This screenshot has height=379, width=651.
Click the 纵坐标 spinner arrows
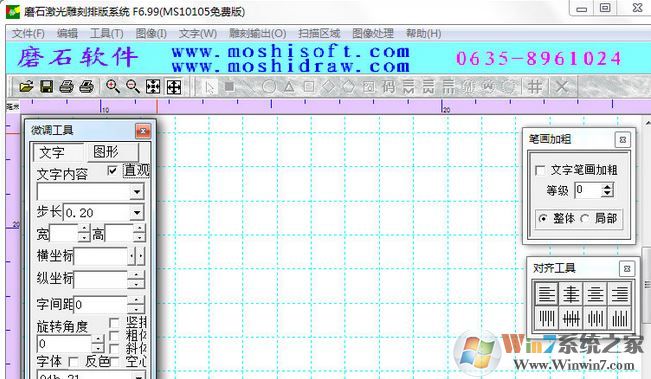point(136,279)
